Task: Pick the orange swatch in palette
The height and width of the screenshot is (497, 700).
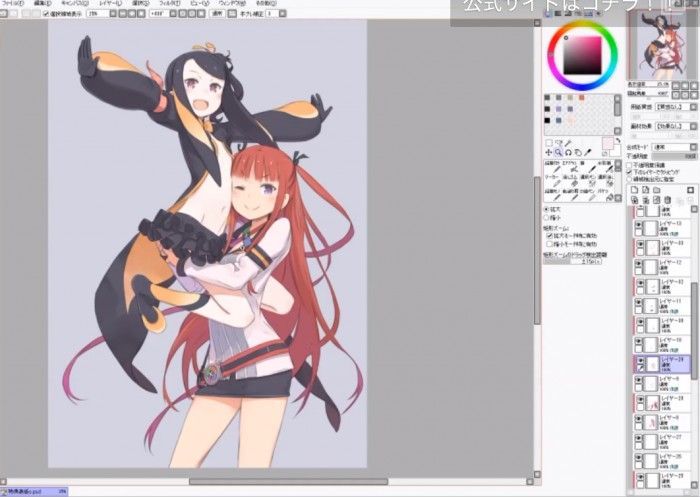Action: pyautogui.click(x=582, y=98)
